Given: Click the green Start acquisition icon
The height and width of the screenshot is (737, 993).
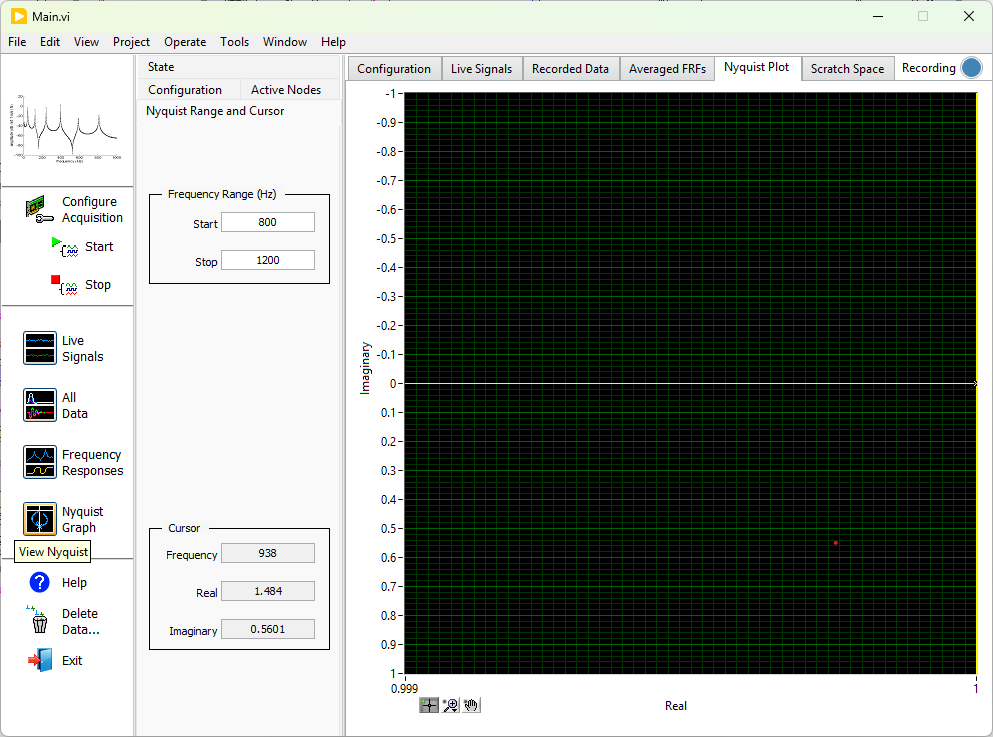Looking at the screenshot, I should [x=65, y=247].
